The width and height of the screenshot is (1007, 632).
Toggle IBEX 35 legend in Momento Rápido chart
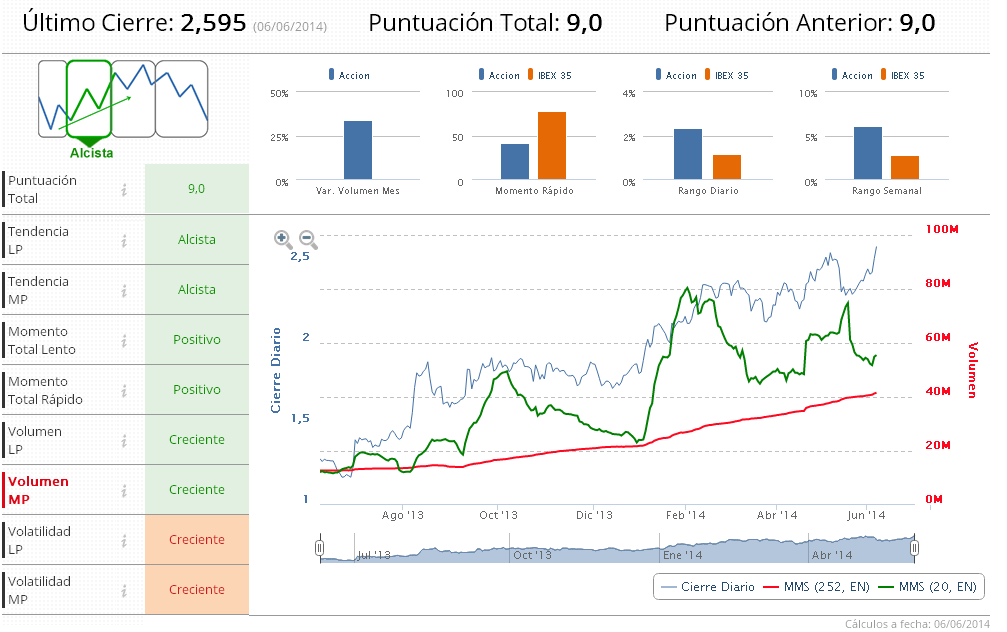tap(550, 75)
